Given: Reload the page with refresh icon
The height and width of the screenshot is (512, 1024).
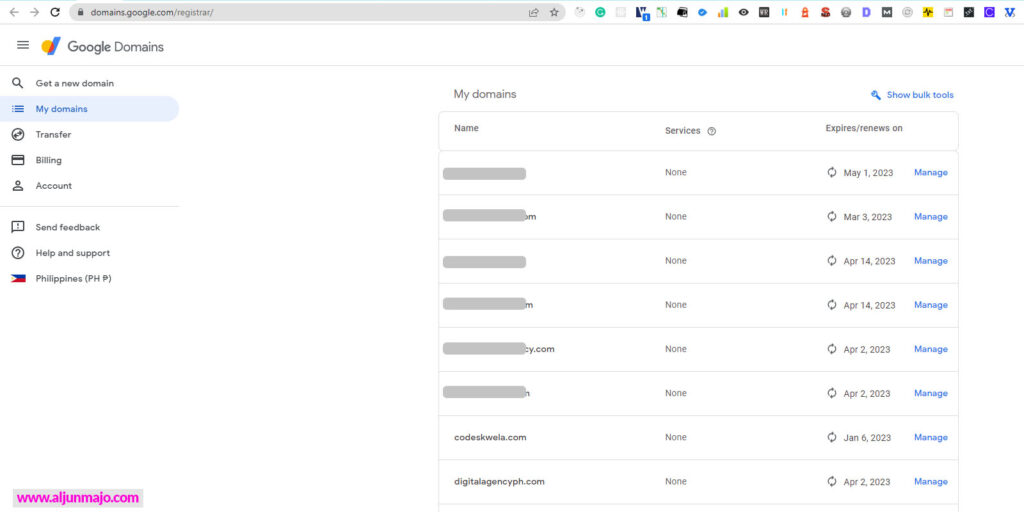Looking at the screenshot, I should tap(56, 12).
